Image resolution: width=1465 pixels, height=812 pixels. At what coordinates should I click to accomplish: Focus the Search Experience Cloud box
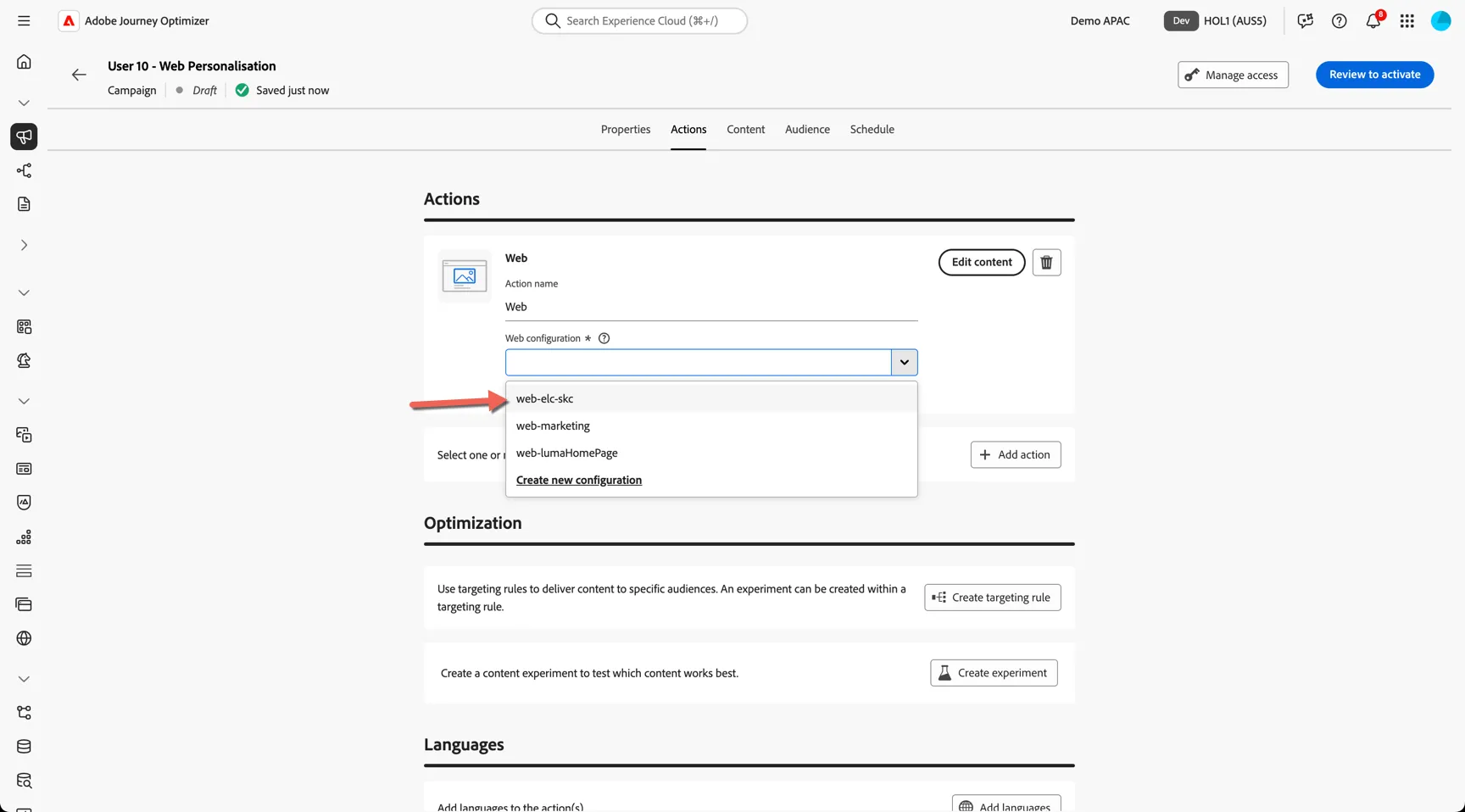pos(639,20)
